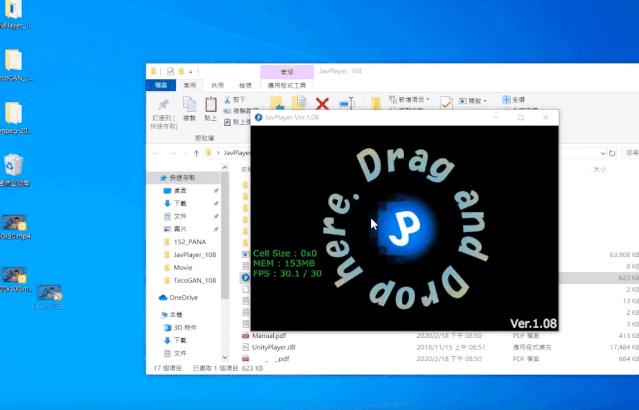Click the Cell Size readout in JavPlayer
639x410 pixels.
pos(285,253)
